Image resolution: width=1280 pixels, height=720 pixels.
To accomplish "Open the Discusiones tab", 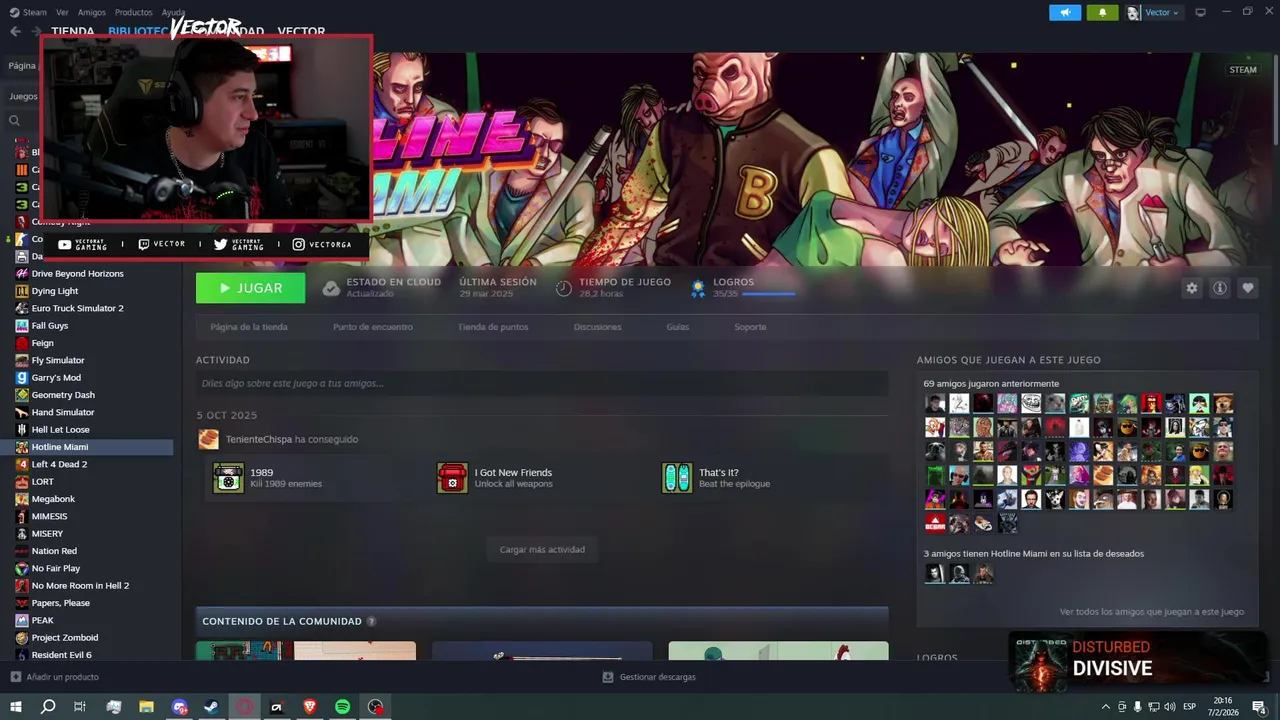I will tap(598, 327).
